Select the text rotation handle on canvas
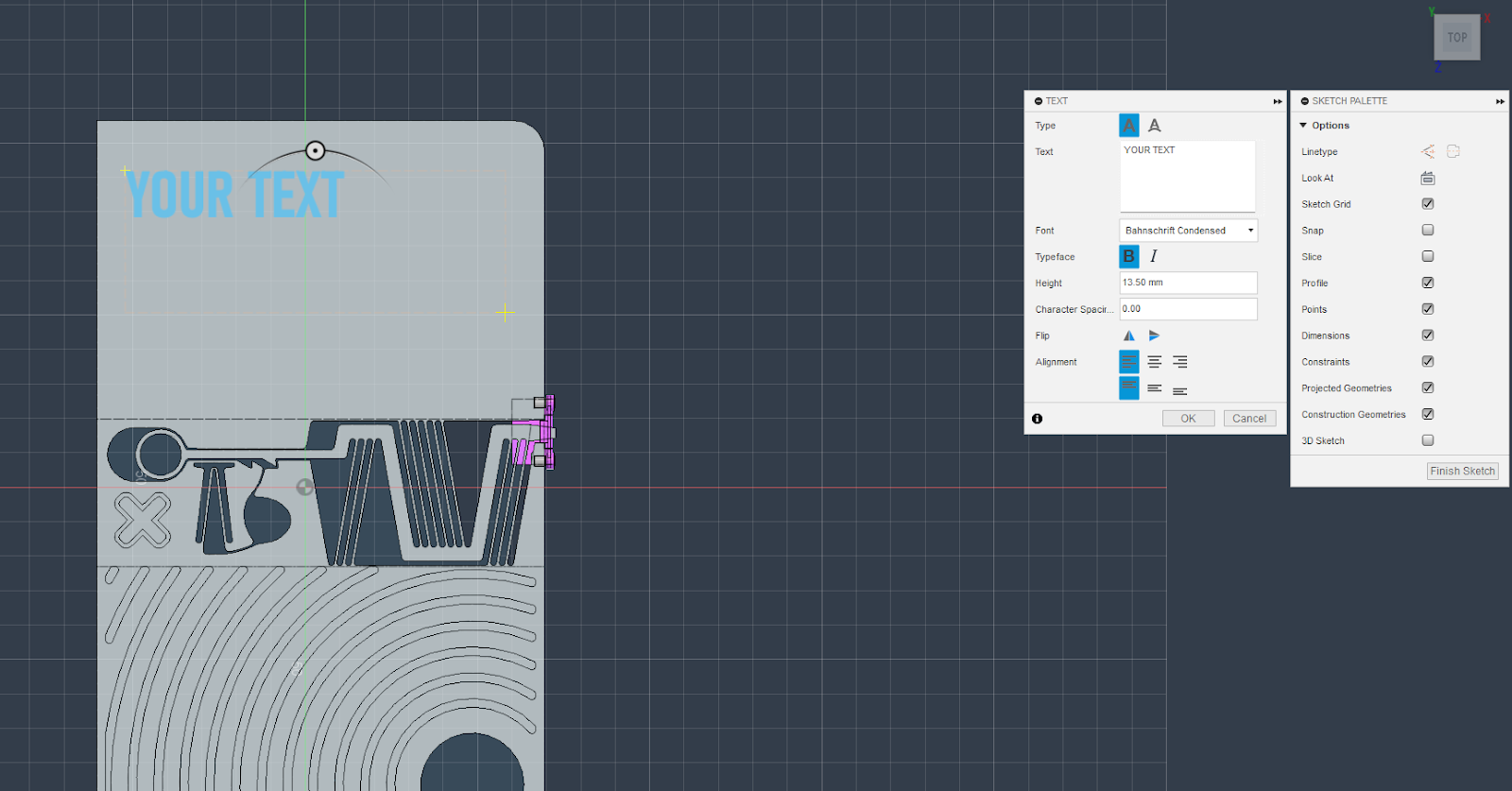Screen dimensions: 1512x791 tap(316, 150)
